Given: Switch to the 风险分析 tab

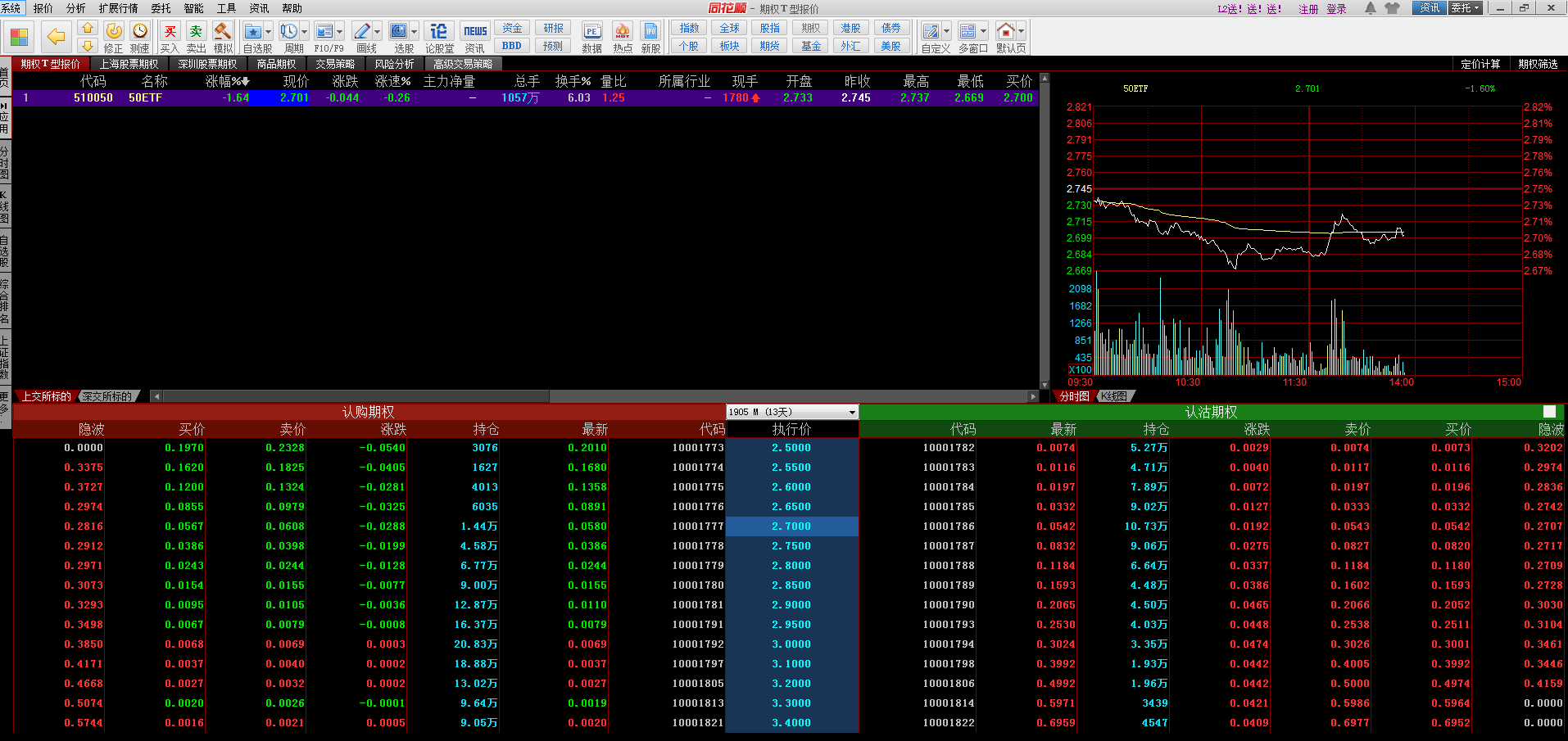Looking at the screenshot, I should coord(394,64).
